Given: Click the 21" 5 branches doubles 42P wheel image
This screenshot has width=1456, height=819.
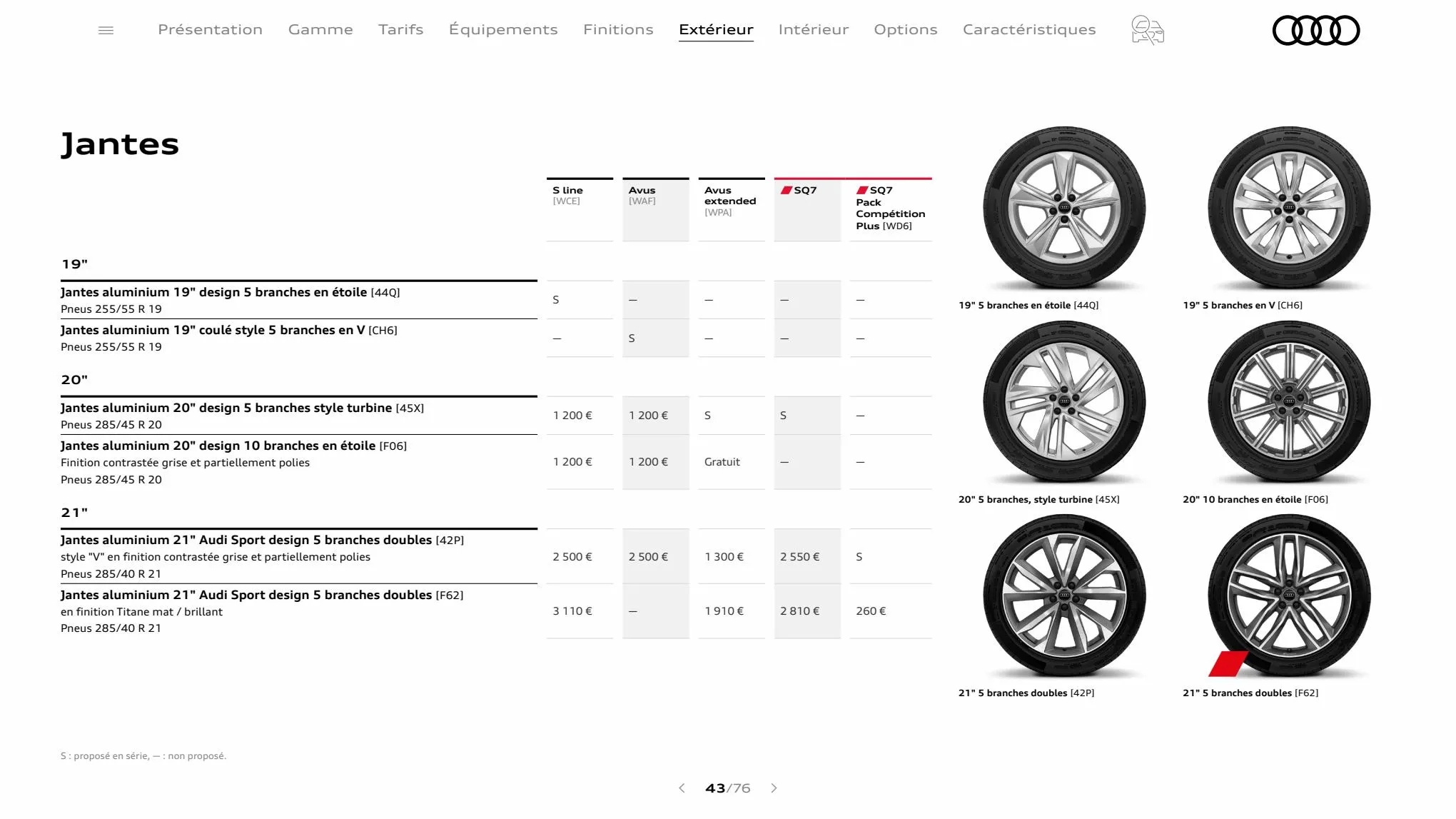Looking at the screenshot, I should click(1064, 596).
